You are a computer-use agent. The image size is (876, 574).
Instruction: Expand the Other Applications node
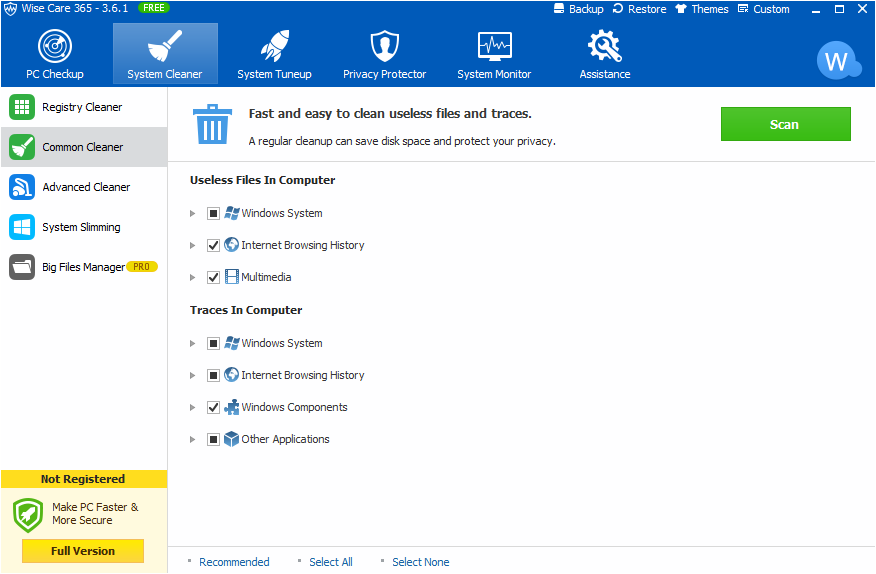click(x=192, y=439)
